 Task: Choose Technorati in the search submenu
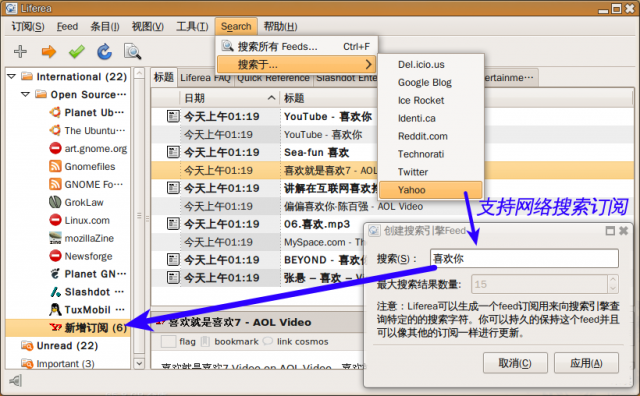(x=431, y=154)
